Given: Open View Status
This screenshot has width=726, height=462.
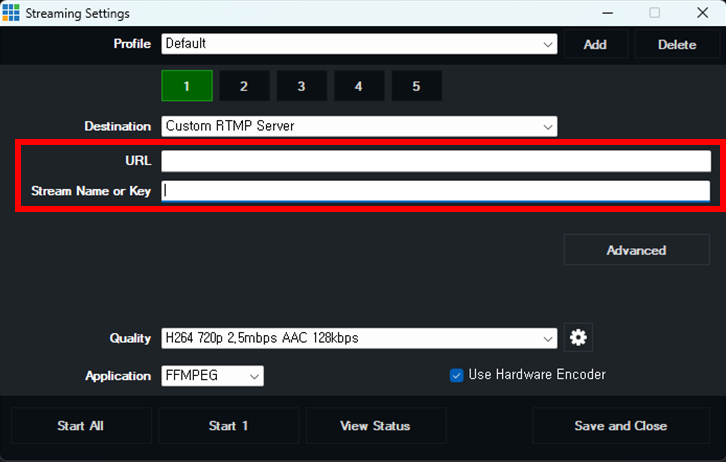Looking at the screenshot, I should [x=375, y=426].
